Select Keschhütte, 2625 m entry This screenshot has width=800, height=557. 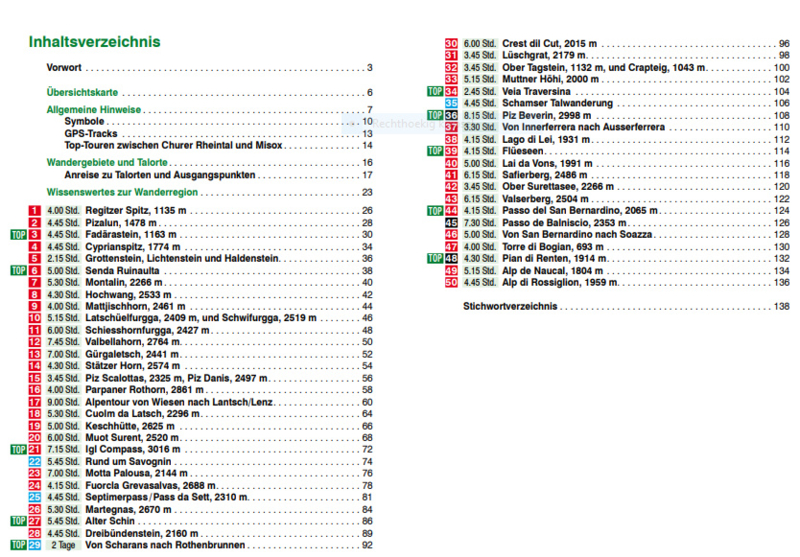pos(130,426)
